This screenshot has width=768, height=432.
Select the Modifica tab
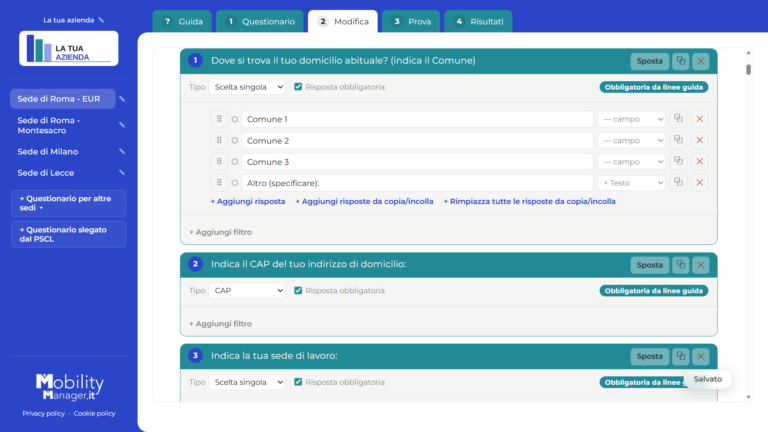(343, 22)
